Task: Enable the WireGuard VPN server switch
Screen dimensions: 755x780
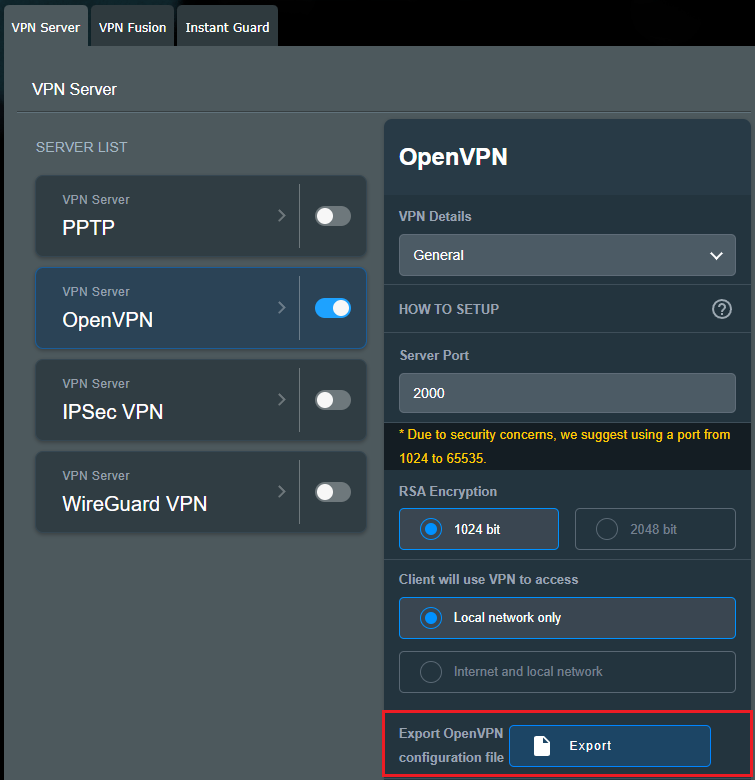Action: (333, 492)
